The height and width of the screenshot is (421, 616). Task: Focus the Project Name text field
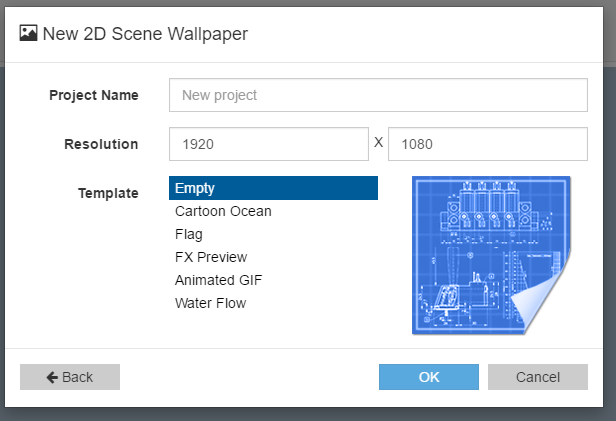click(378, 95)
